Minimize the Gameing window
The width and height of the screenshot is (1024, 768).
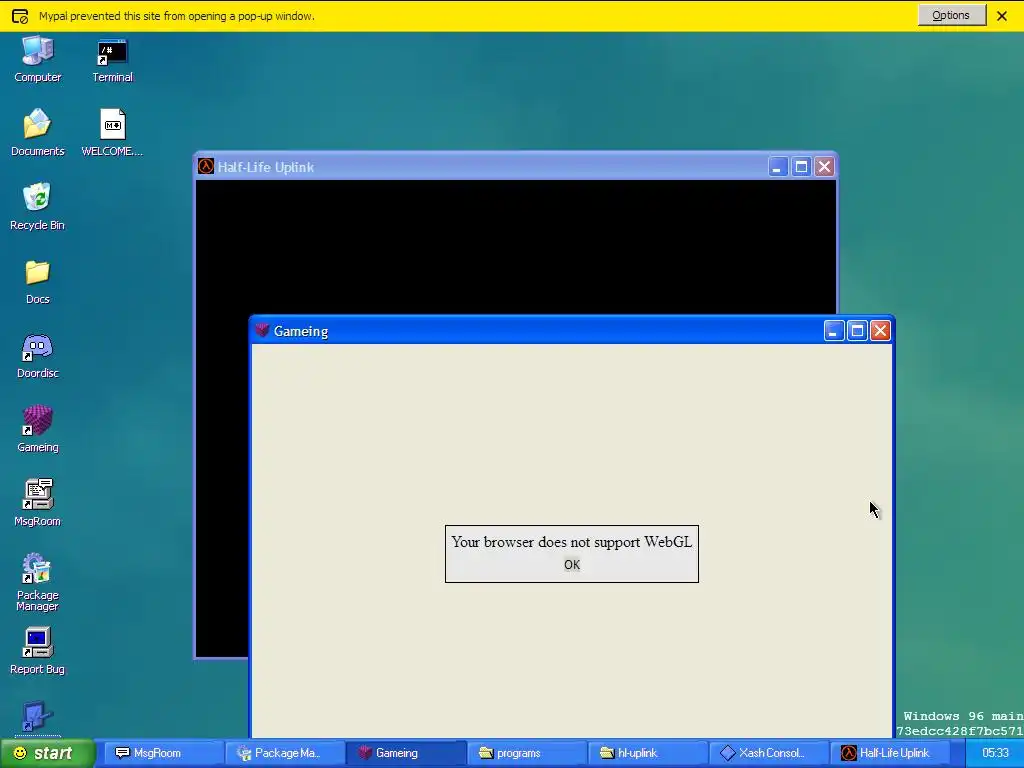(x=833, y=331)
